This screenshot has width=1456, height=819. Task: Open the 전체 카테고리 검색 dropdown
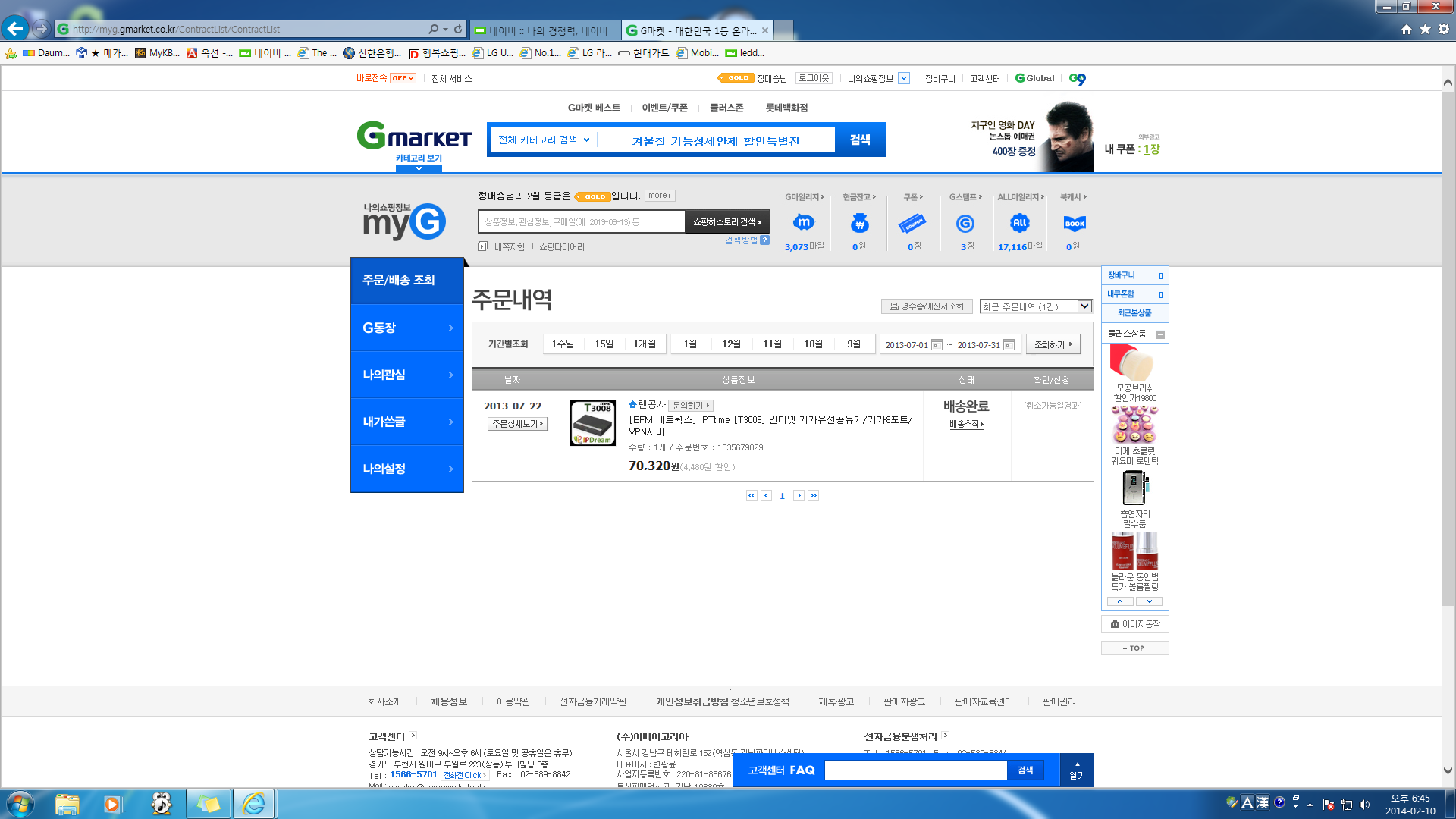pyautogui.click(x=544, y=140)
